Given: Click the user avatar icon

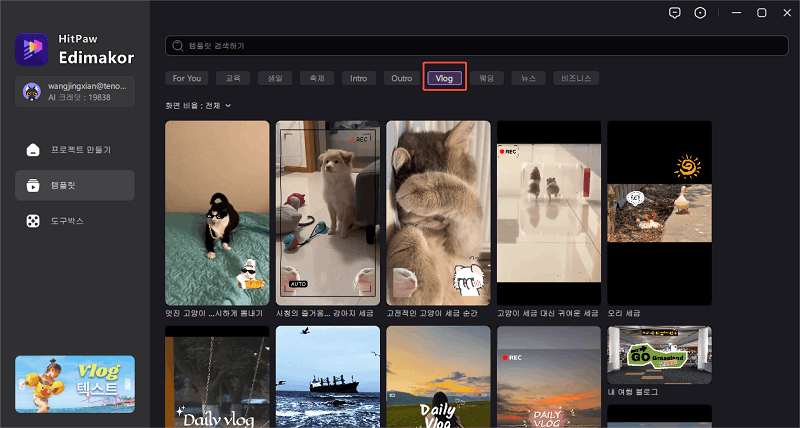Looking at the screenshot, I should tap(32, 91).
